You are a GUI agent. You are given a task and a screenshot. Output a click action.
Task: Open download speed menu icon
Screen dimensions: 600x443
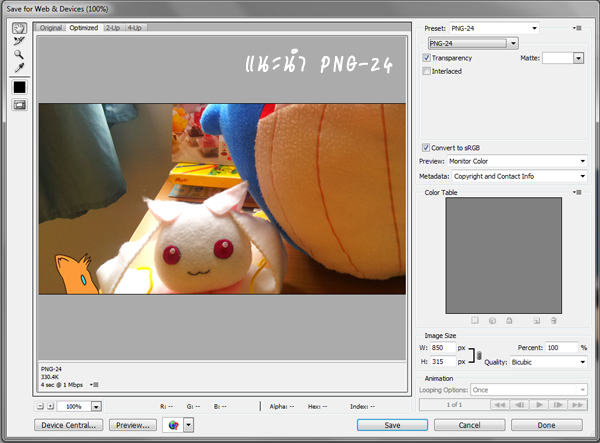point(94,384)
